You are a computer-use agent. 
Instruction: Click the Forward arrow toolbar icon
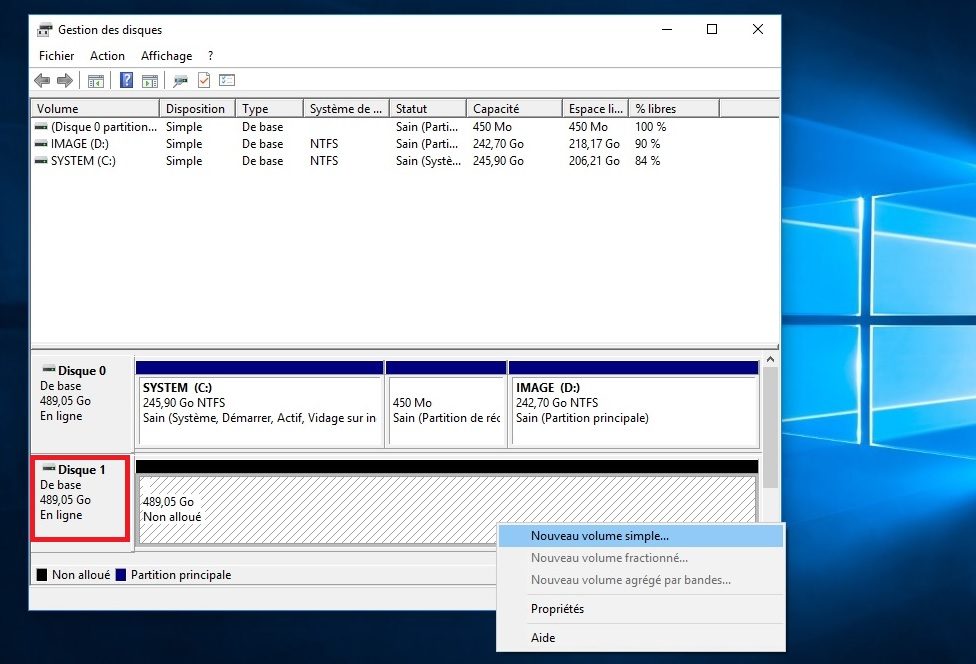(65, 81)
